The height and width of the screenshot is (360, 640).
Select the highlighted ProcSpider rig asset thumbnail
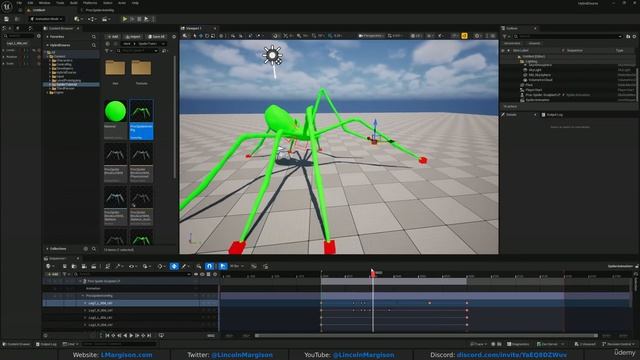tap(141, 111)
